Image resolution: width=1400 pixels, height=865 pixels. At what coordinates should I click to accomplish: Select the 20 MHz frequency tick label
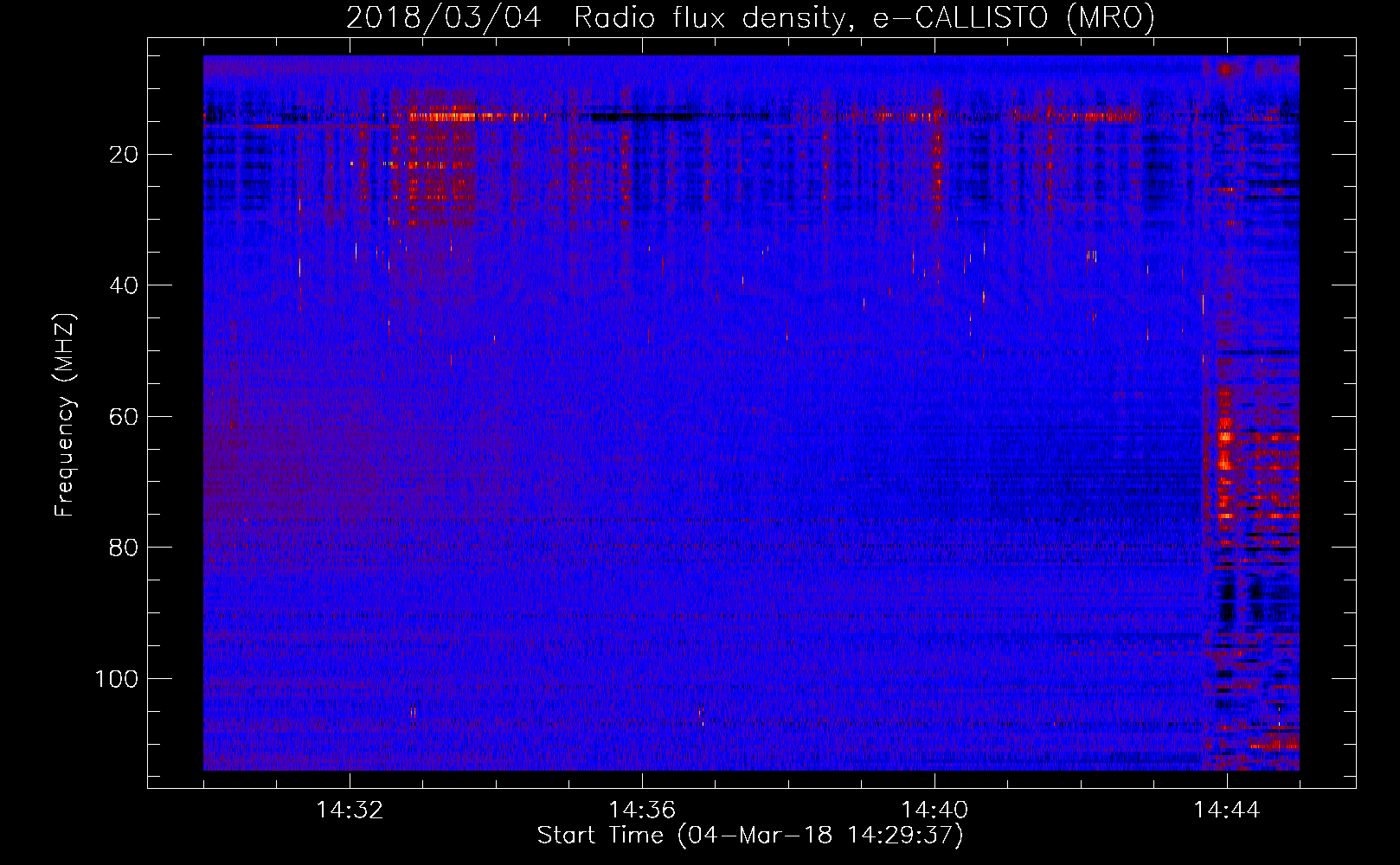(125, 155)
